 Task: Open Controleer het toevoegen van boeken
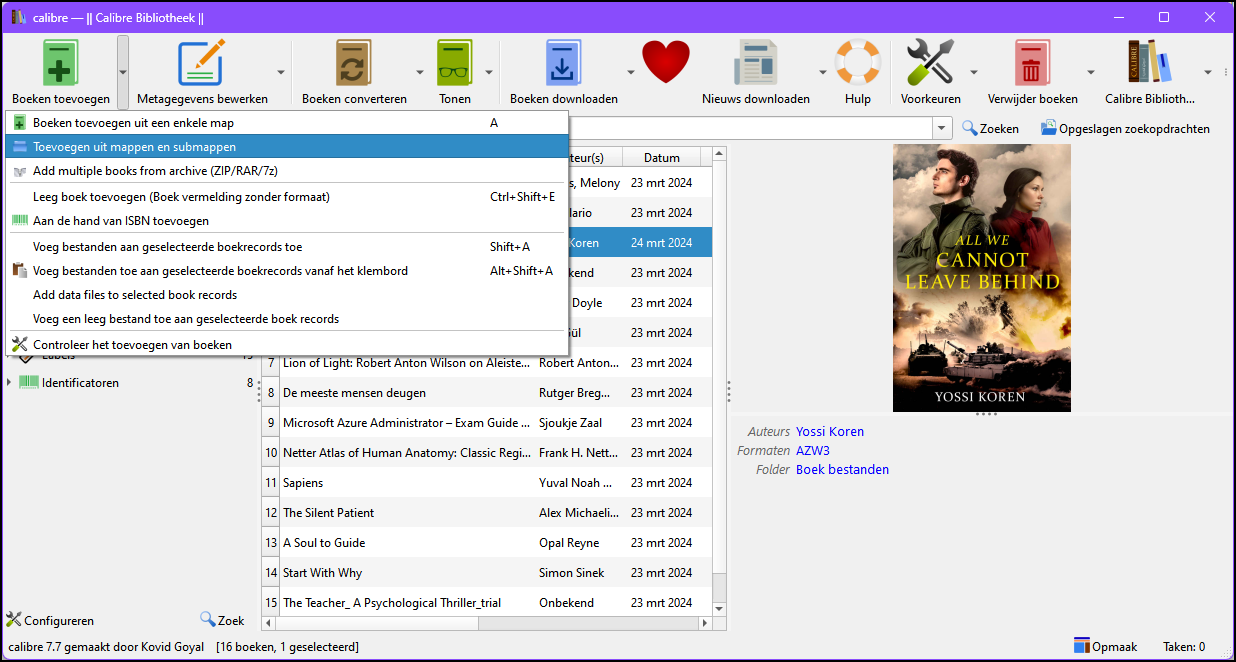[287, 345]
